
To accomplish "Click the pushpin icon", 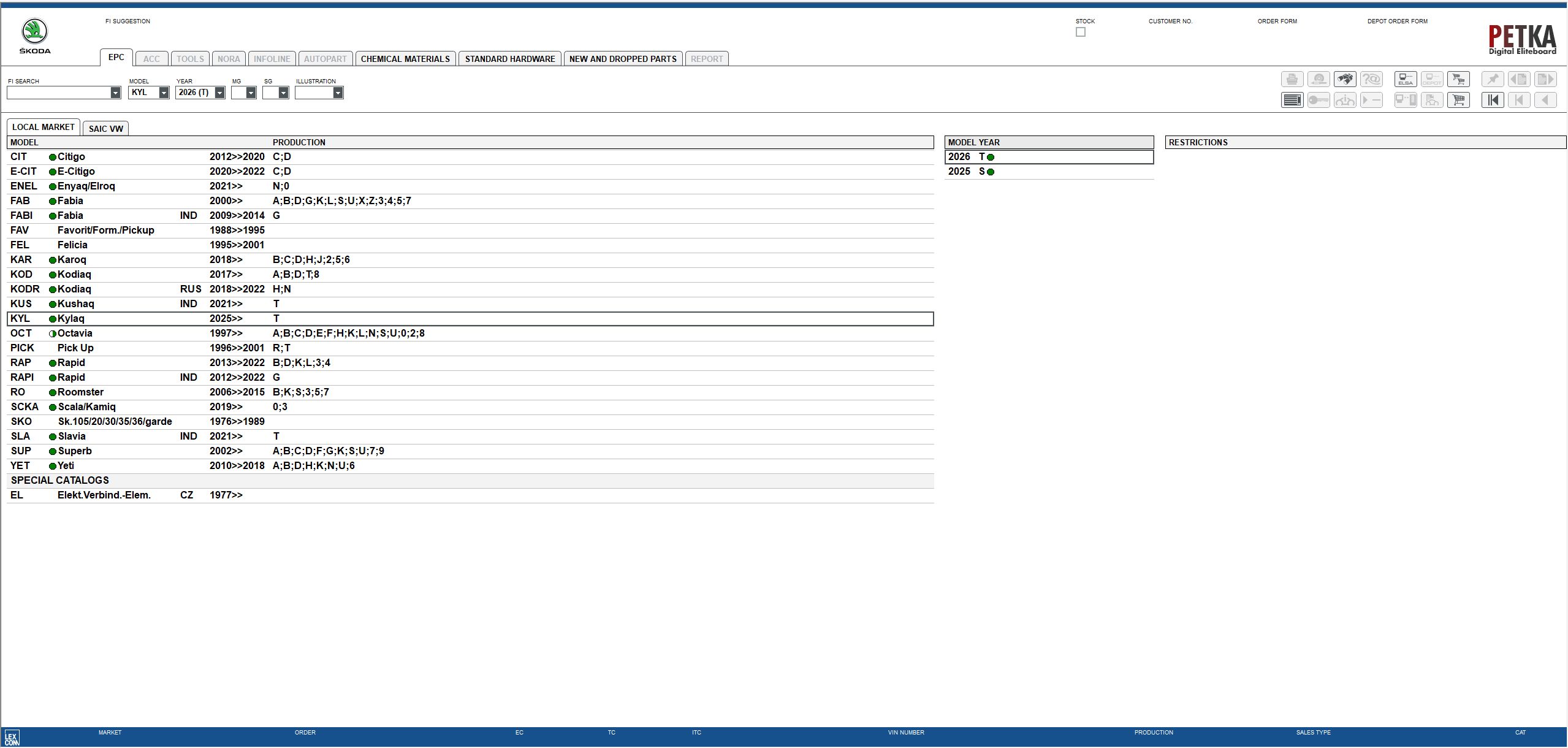I will click(1493, 79).
